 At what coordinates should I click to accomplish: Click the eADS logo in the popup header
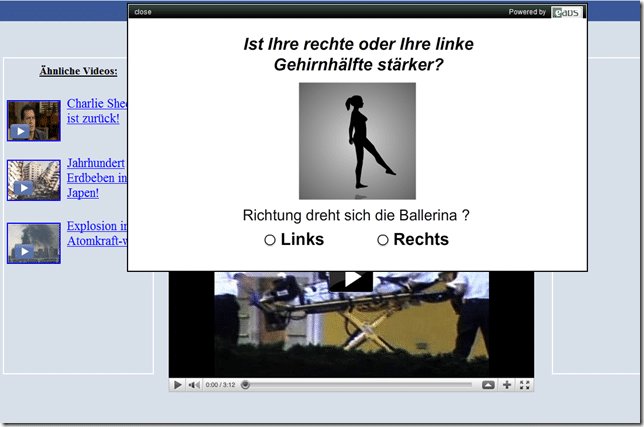566,12
